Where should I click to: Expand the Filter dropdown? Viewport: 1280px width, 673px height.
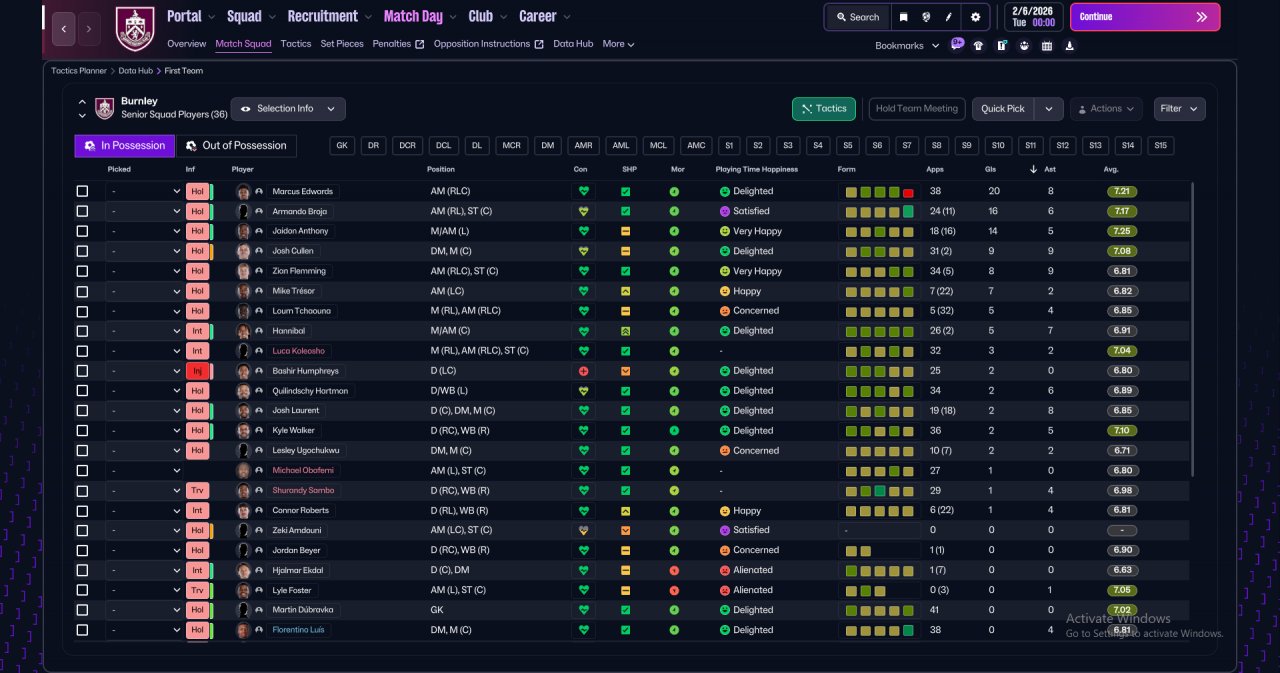pyautogui.click(x=1180, y=109)
